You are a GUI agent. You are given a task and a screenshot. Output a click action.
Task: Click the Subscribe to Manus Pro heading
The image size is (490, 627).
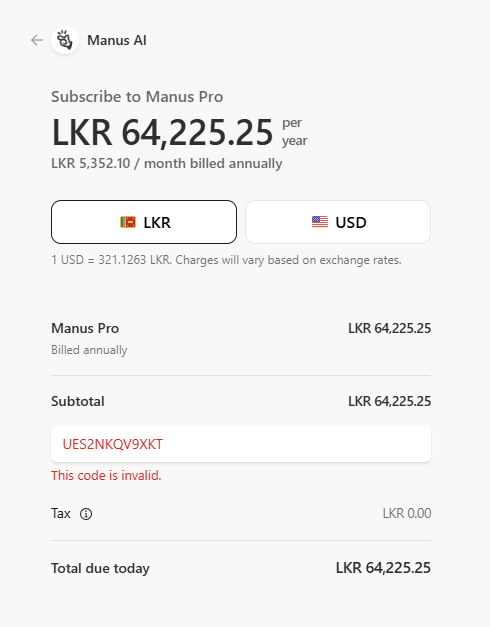[x=137, y=97]
